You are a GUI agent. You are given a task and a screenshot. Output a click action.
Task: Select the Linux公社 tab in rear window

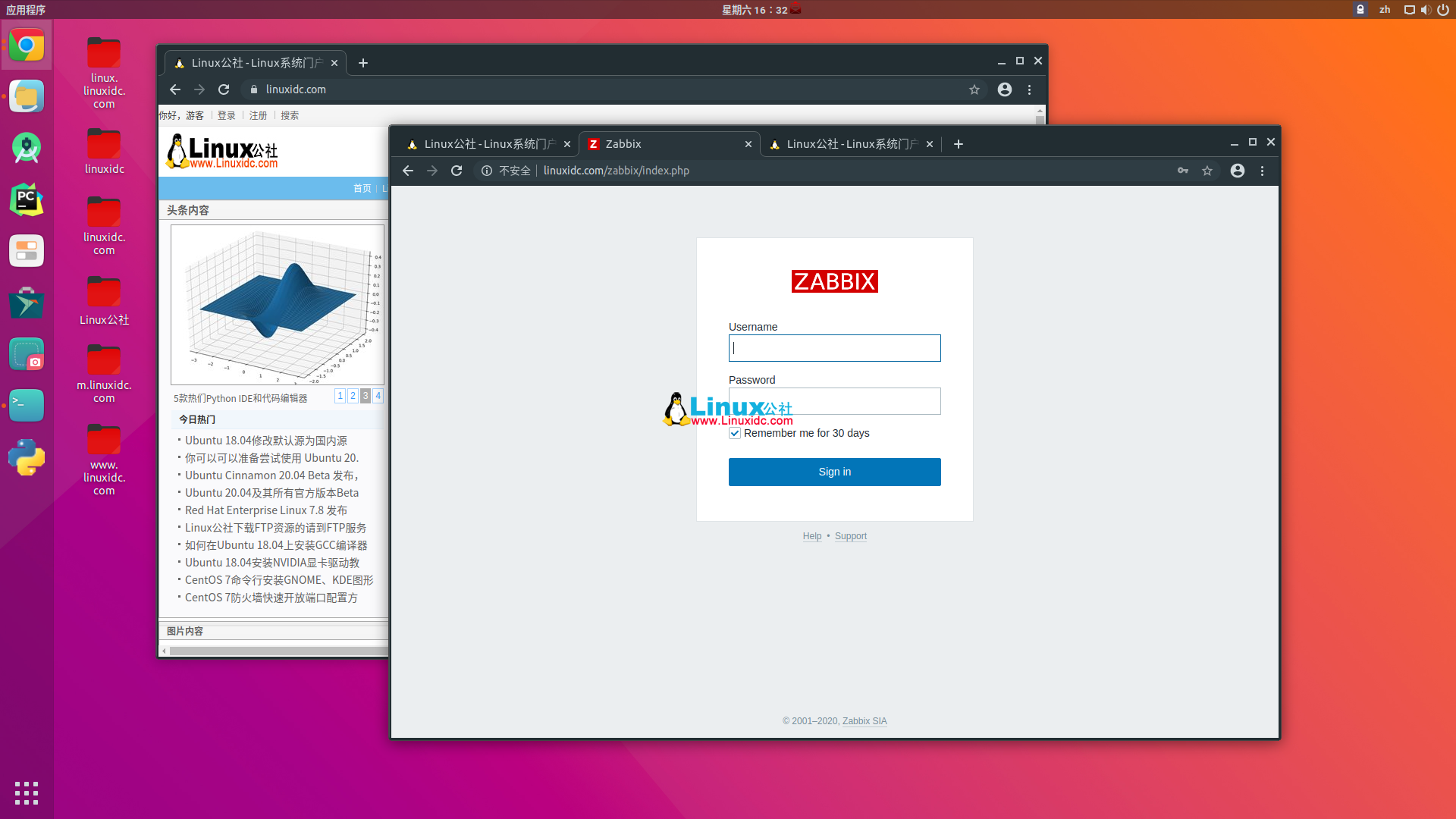click(254, 63)
